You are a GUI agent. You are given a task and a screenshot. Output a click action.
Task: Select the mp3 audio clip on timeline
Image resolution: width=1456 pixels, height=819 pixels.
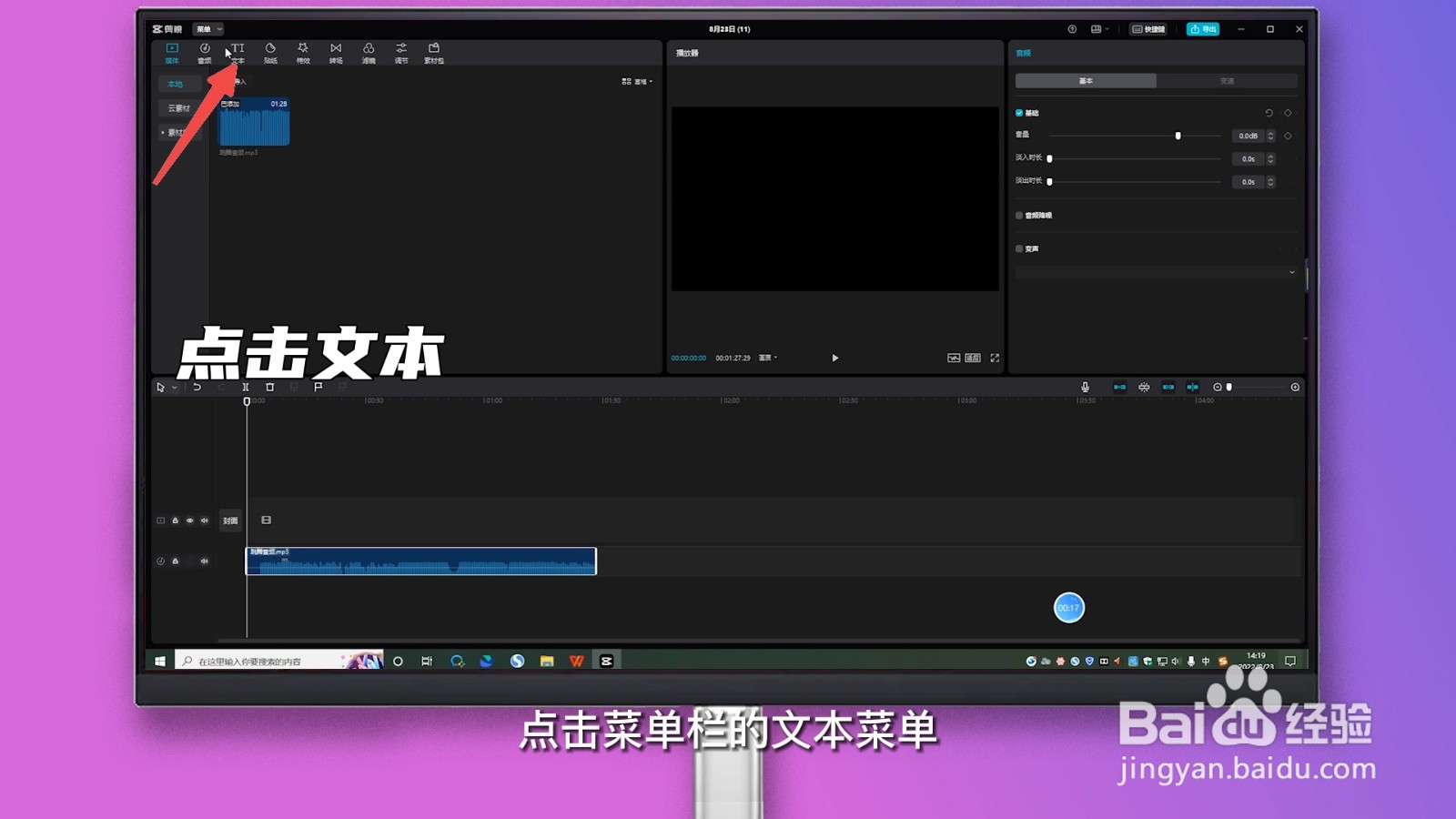click(x=420, y=561)
